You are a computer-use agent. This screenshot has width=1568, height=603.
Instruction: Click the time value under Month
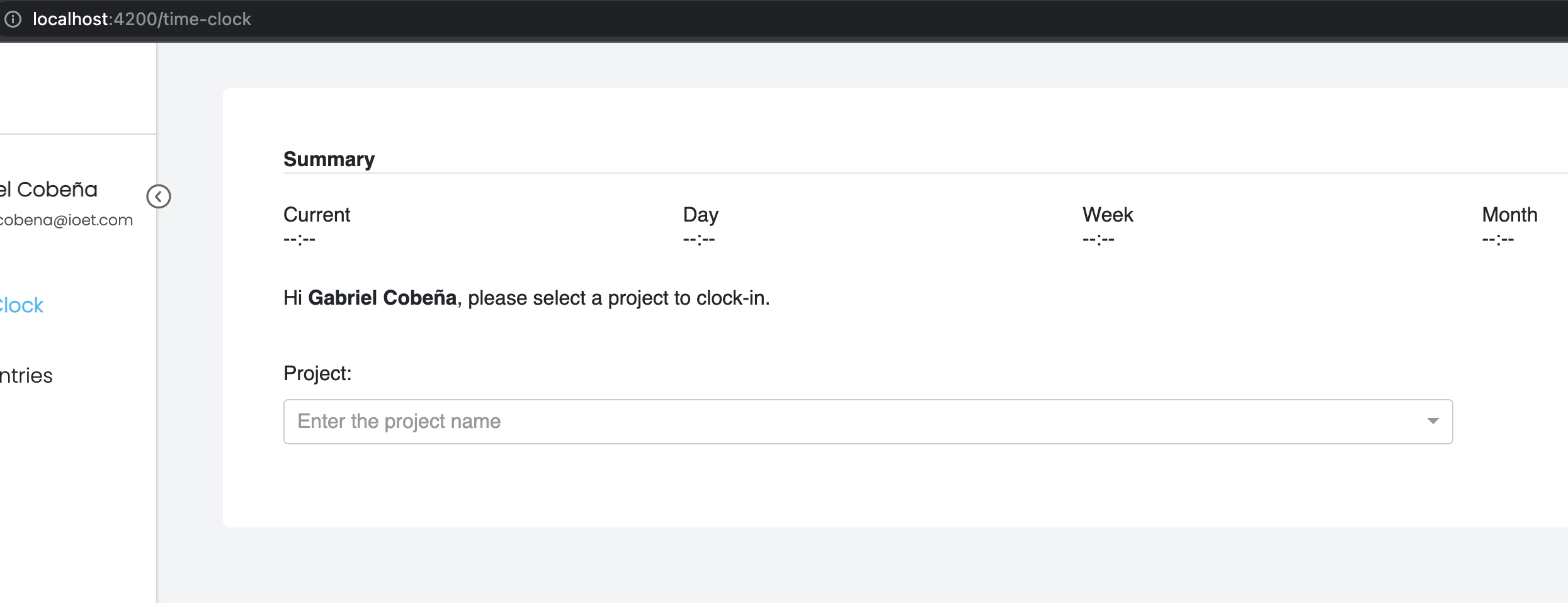point(1497,239)
